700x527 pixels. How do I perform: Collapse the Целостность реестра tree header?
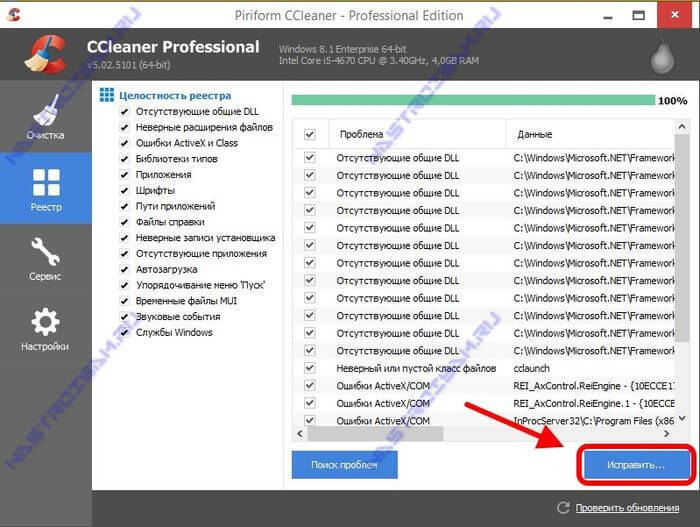click(x=107, y=96)
